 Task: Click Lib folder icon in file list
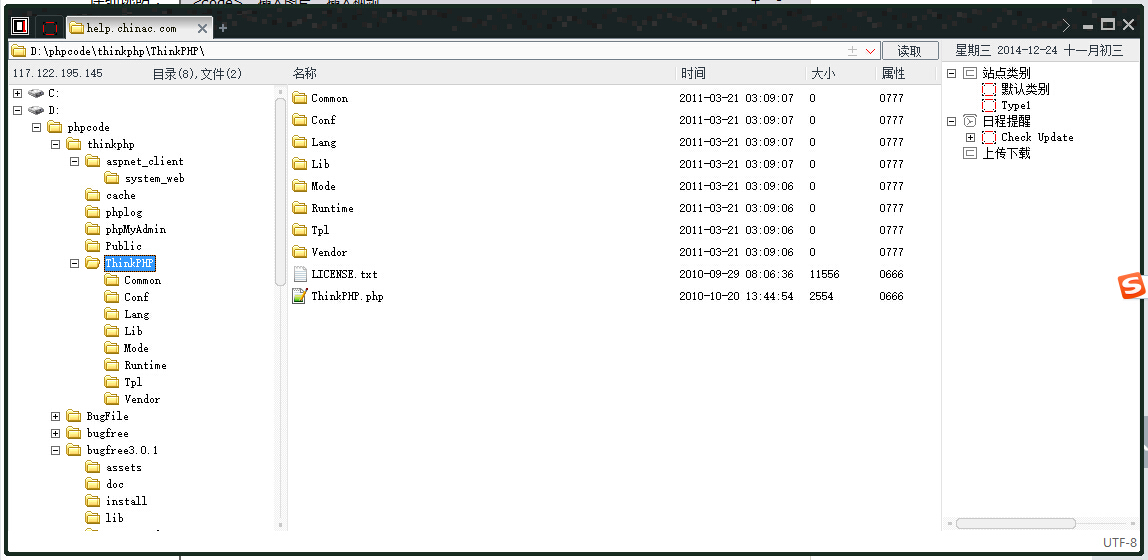tap(299, 164)
